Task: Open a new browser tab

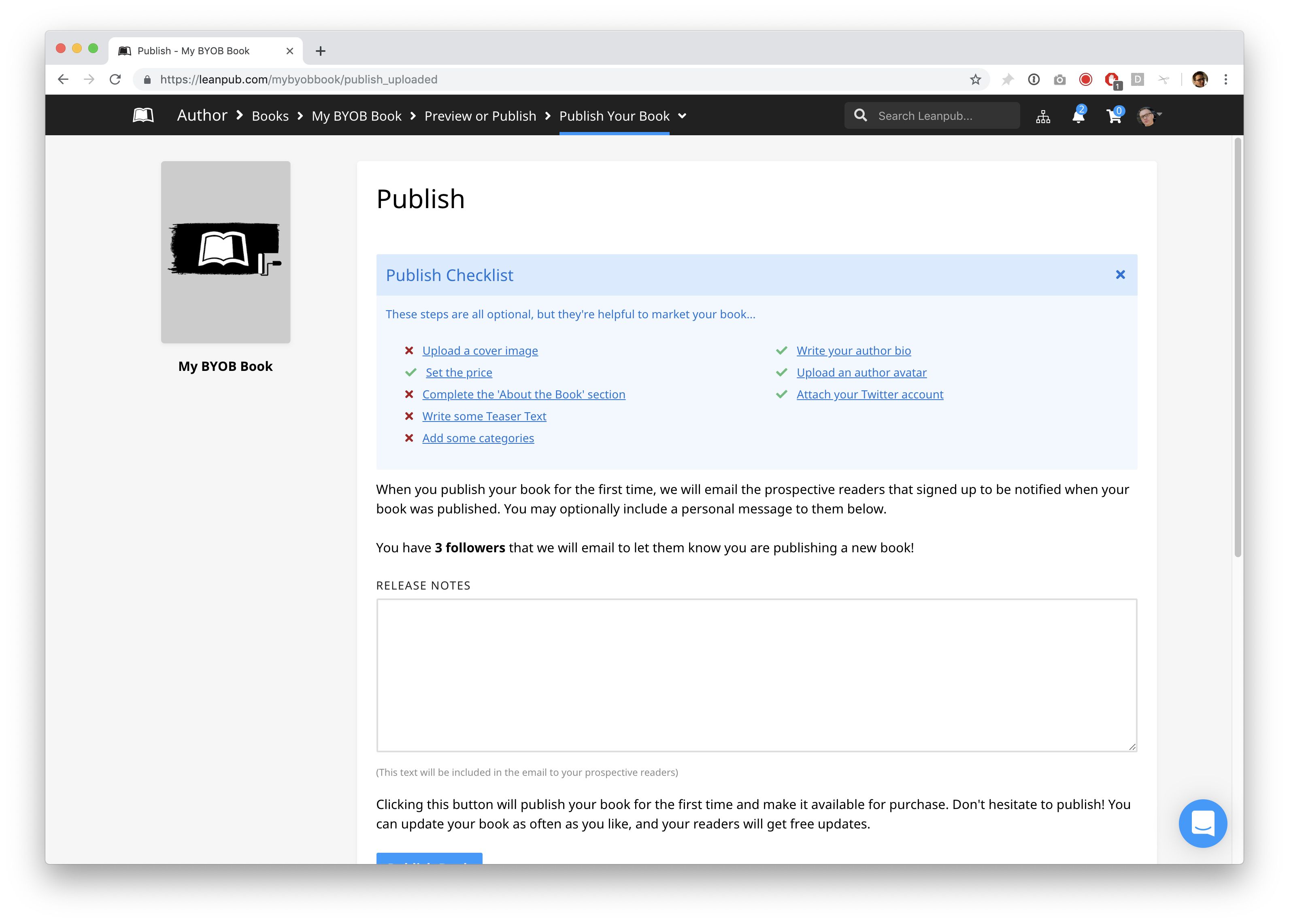Action: [321, 51]
